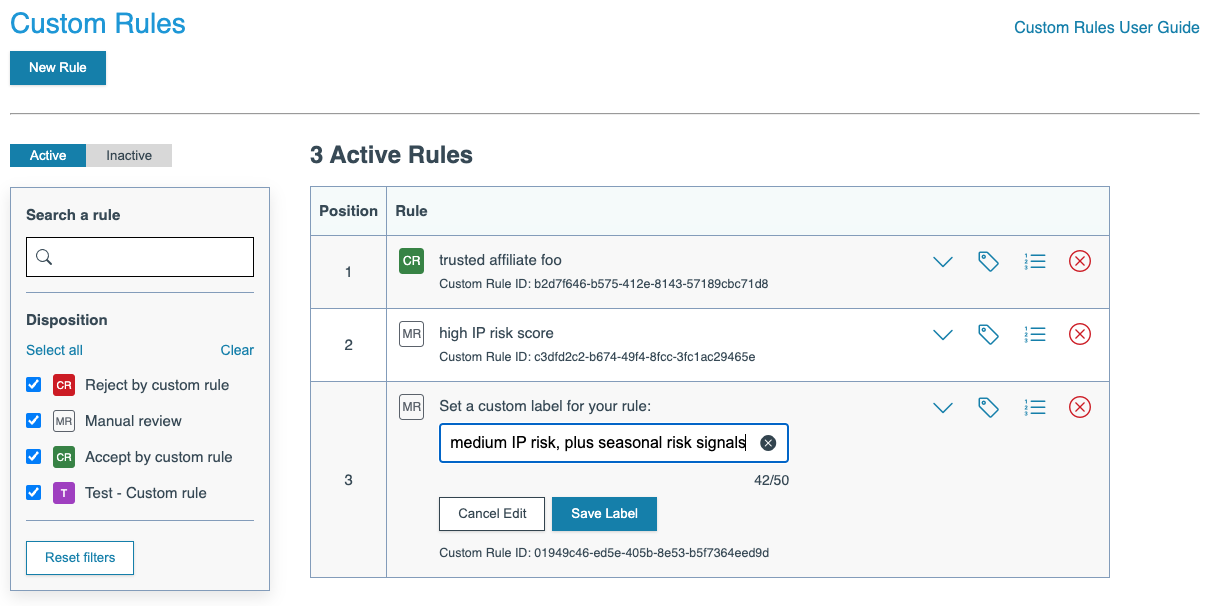The image size is (1211, 606).
Task: Open Custom Rules User Guide link
Action: pyautogui.click(x=1106, y=28)
